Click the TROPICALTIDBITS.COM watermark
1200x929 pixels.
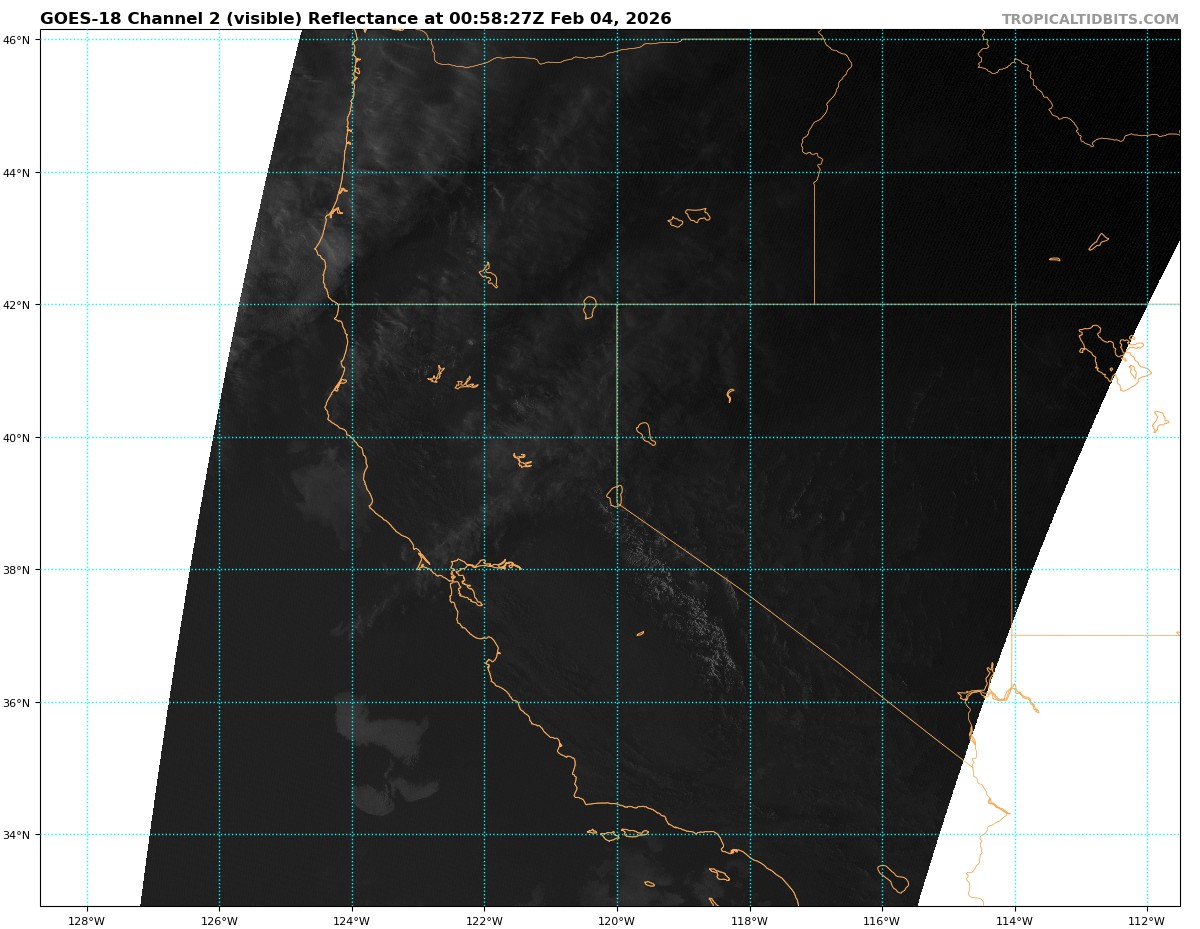click(1090, 19)
